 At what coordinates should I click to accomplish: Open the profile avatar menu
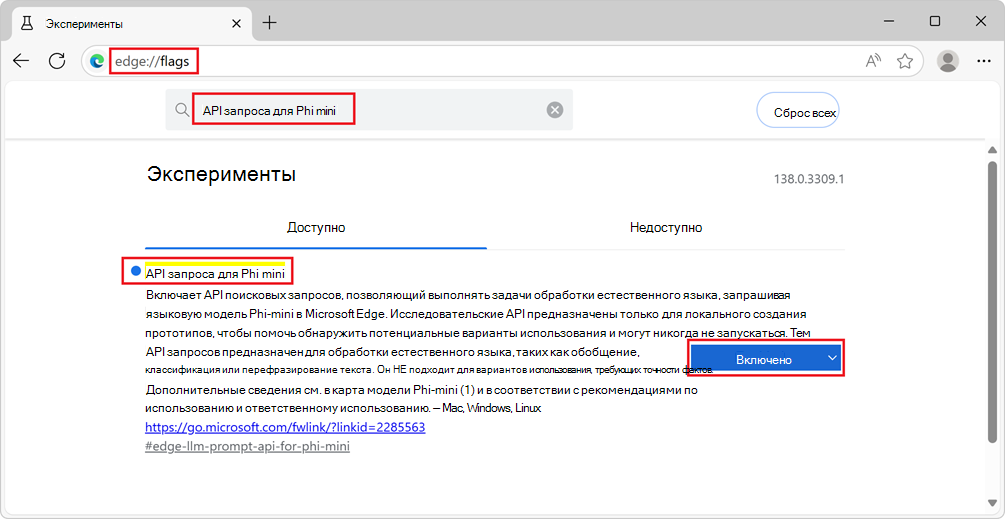[x=947, y=61]
